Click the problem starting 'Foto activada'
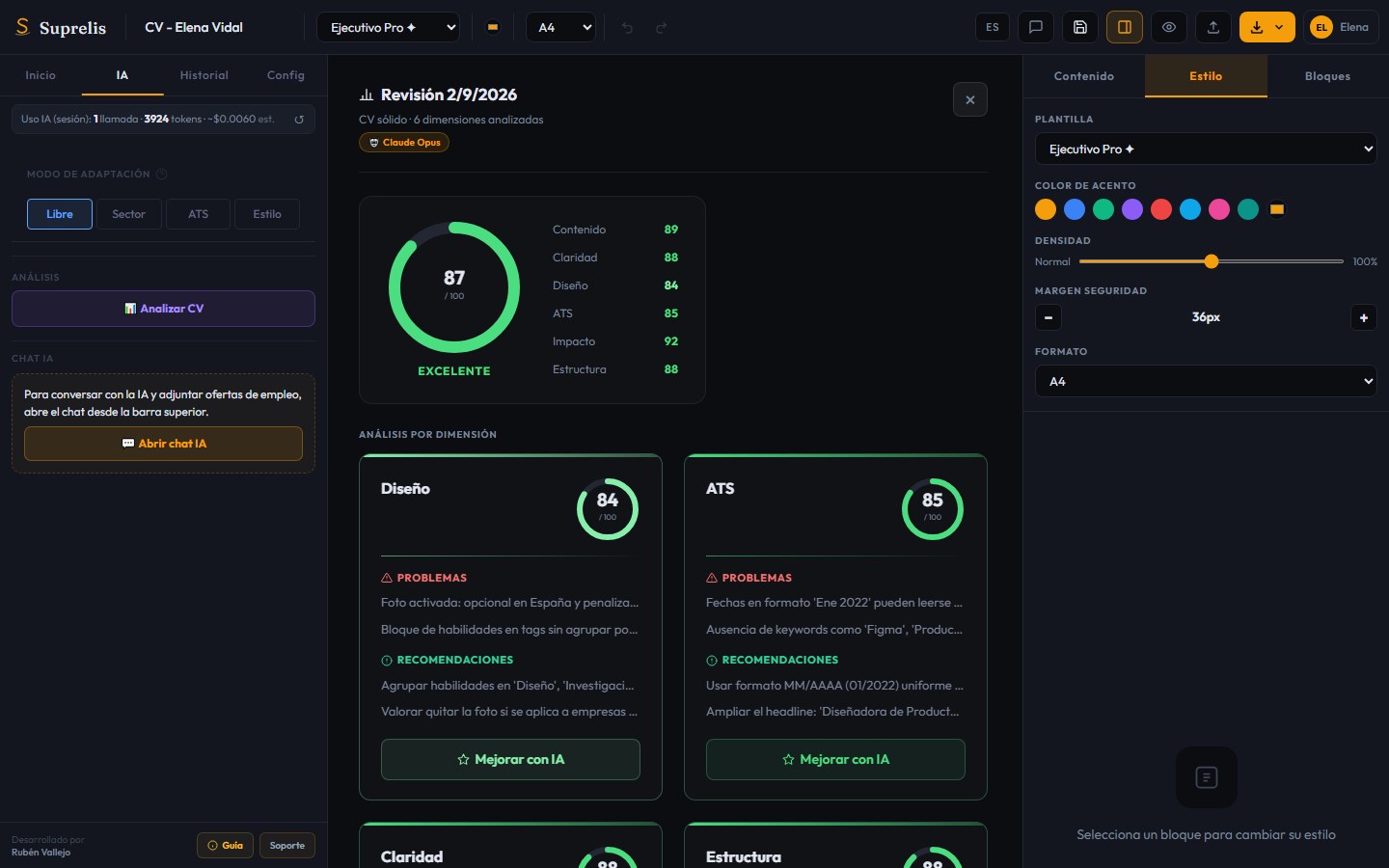The width and height of the screenshot is (1389, 868). pyautogui.click(x=510, y=603)
